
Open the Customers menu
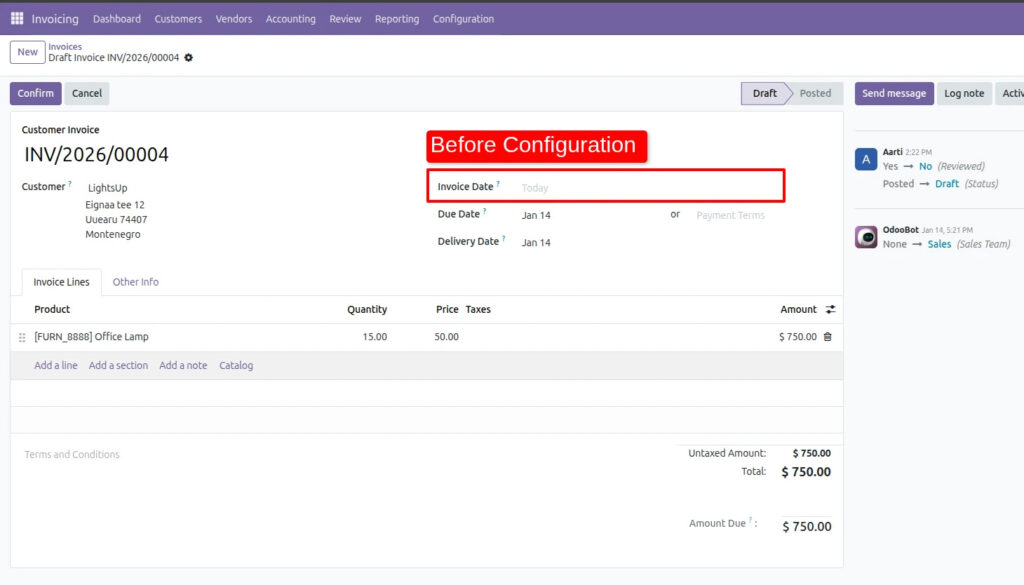coord(178,19)
